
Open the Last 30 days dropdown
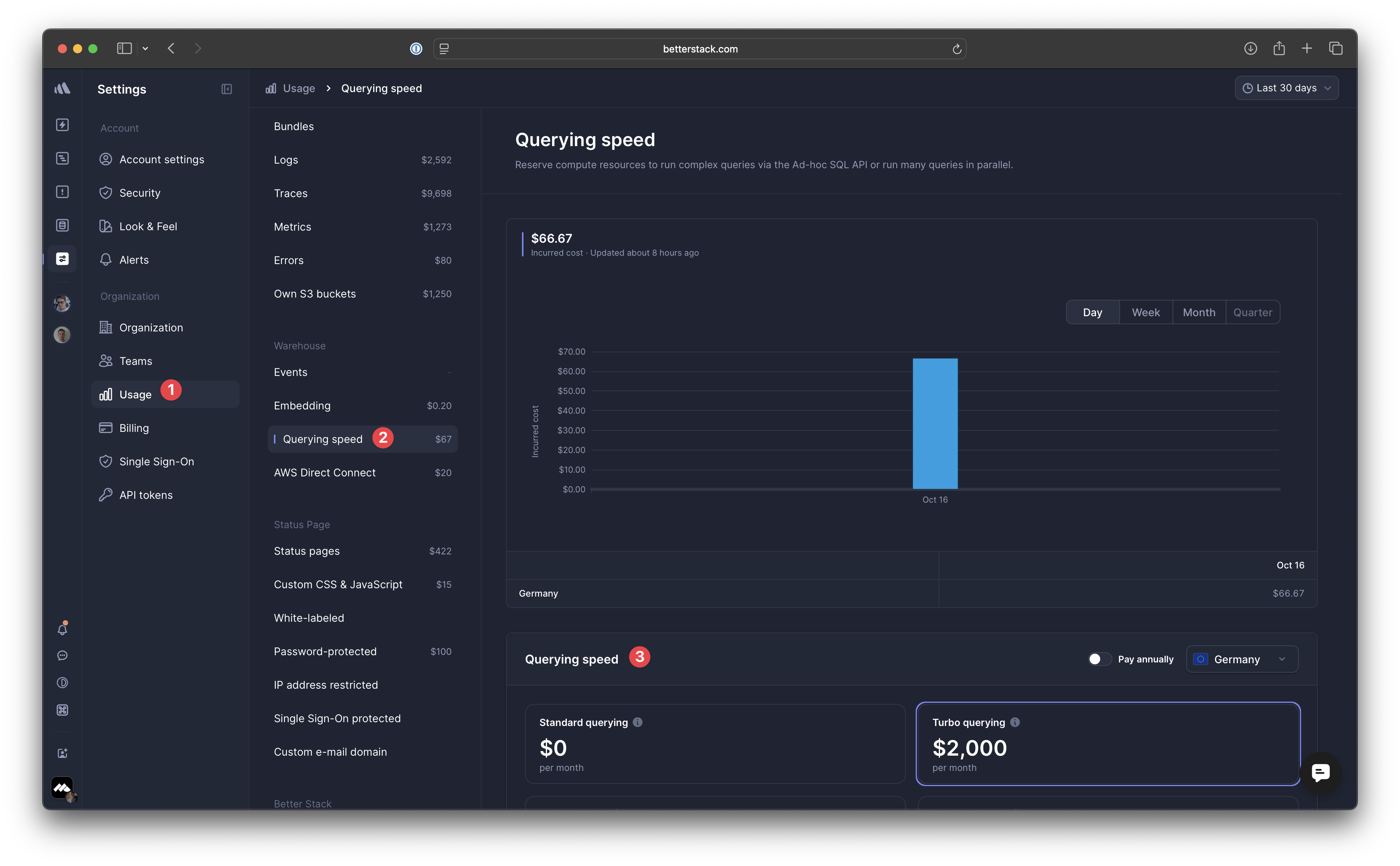coord(1286,88)
